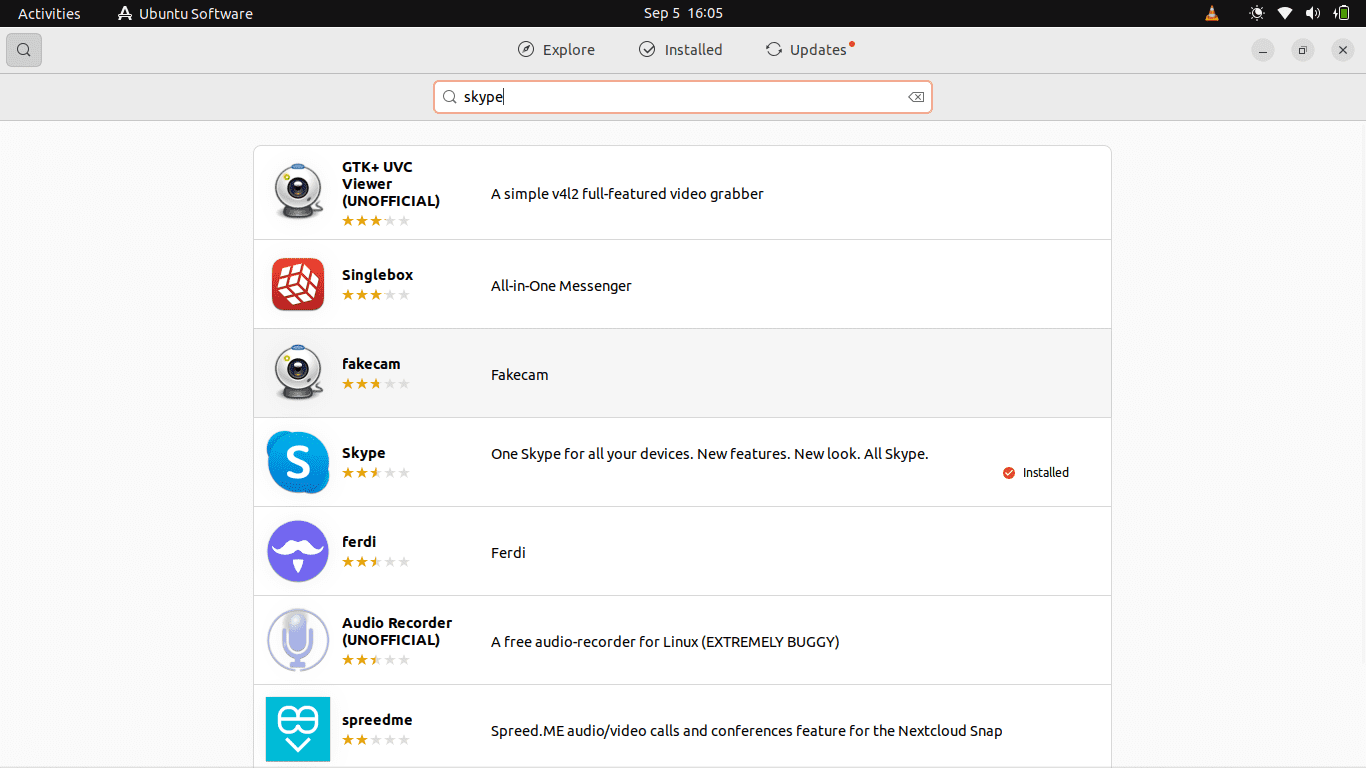Open the Wi-Fi network indicator
Viewport: 1366px width, 768px height.
tap(1285, 13)
